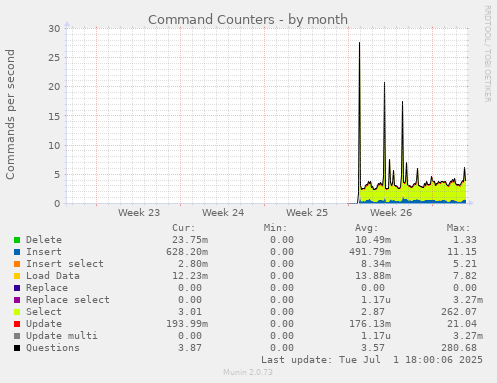The width and height of the screenshot is (497, 383).
Task: Click Delete max value 1.33
Action: 465,240
